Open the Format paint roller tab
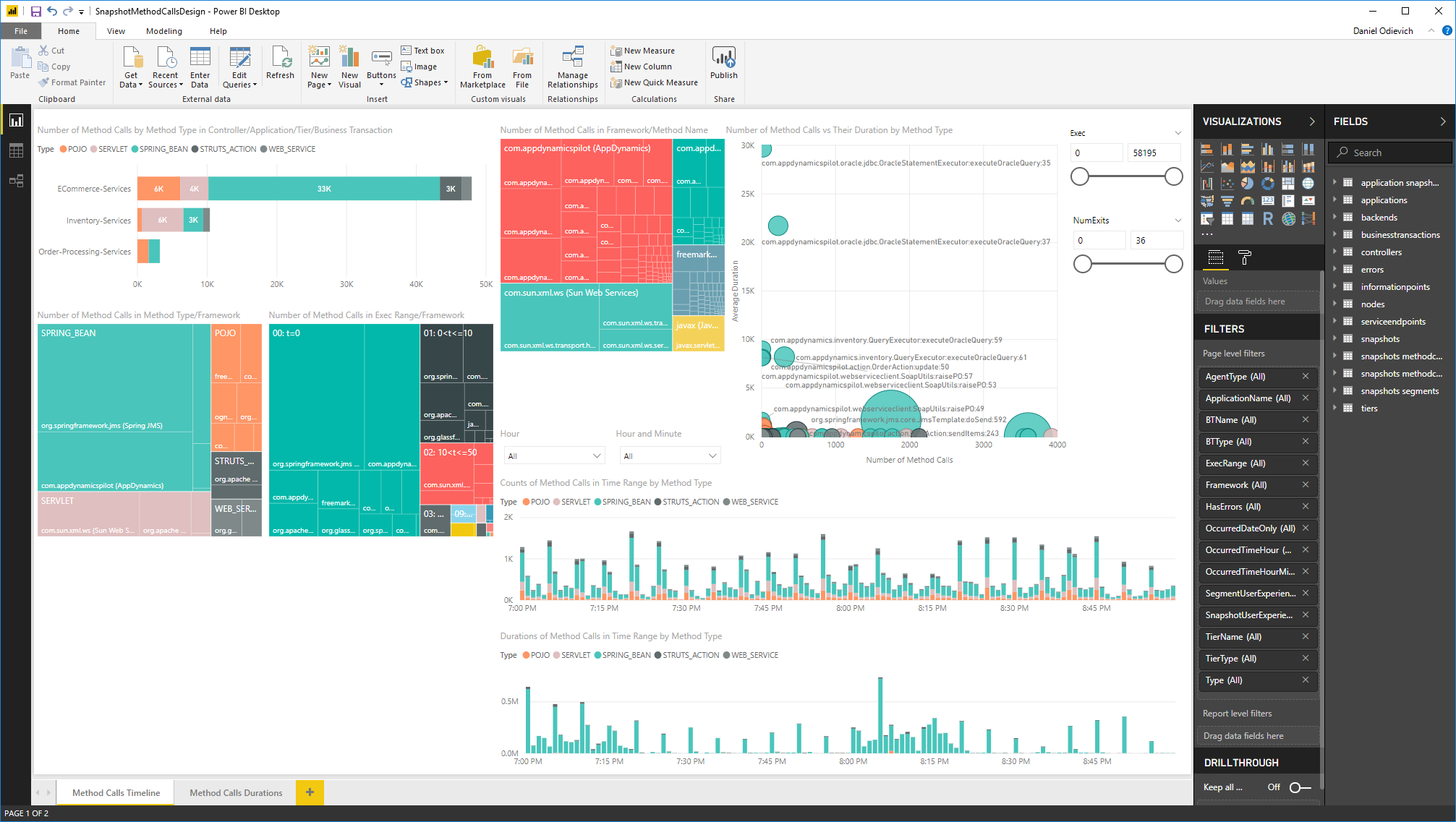The width and height of the screenshot is (1456, 822). point(1244,257)
